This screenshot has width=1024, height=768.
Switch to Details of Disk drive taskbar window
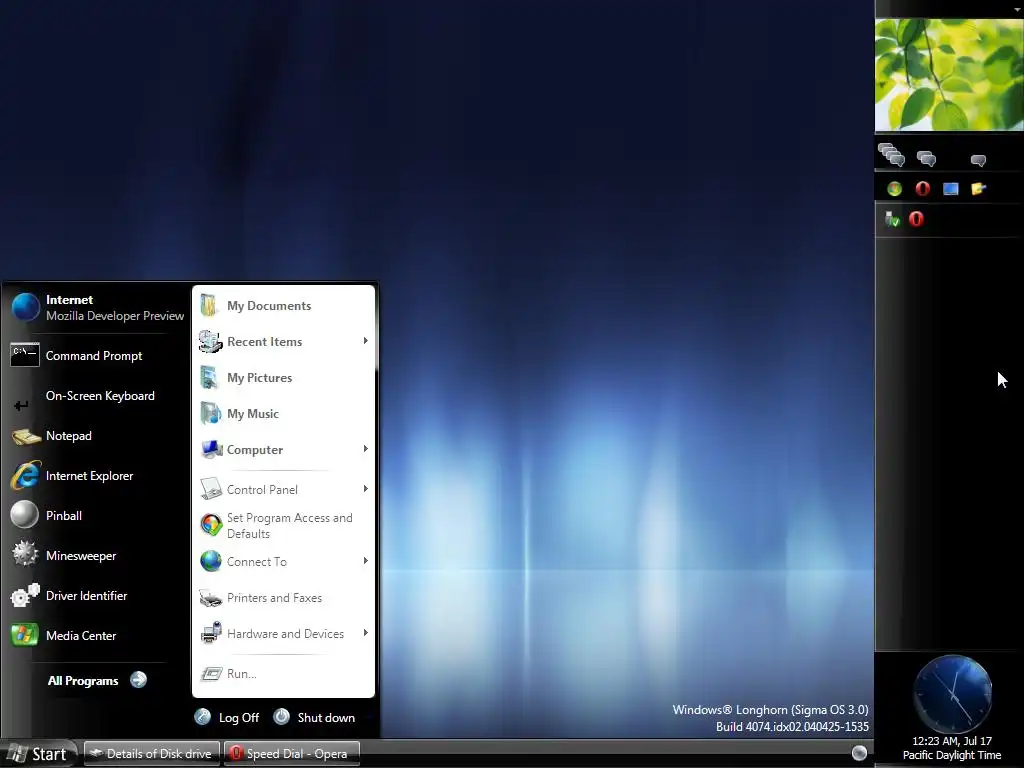(152, 754)
